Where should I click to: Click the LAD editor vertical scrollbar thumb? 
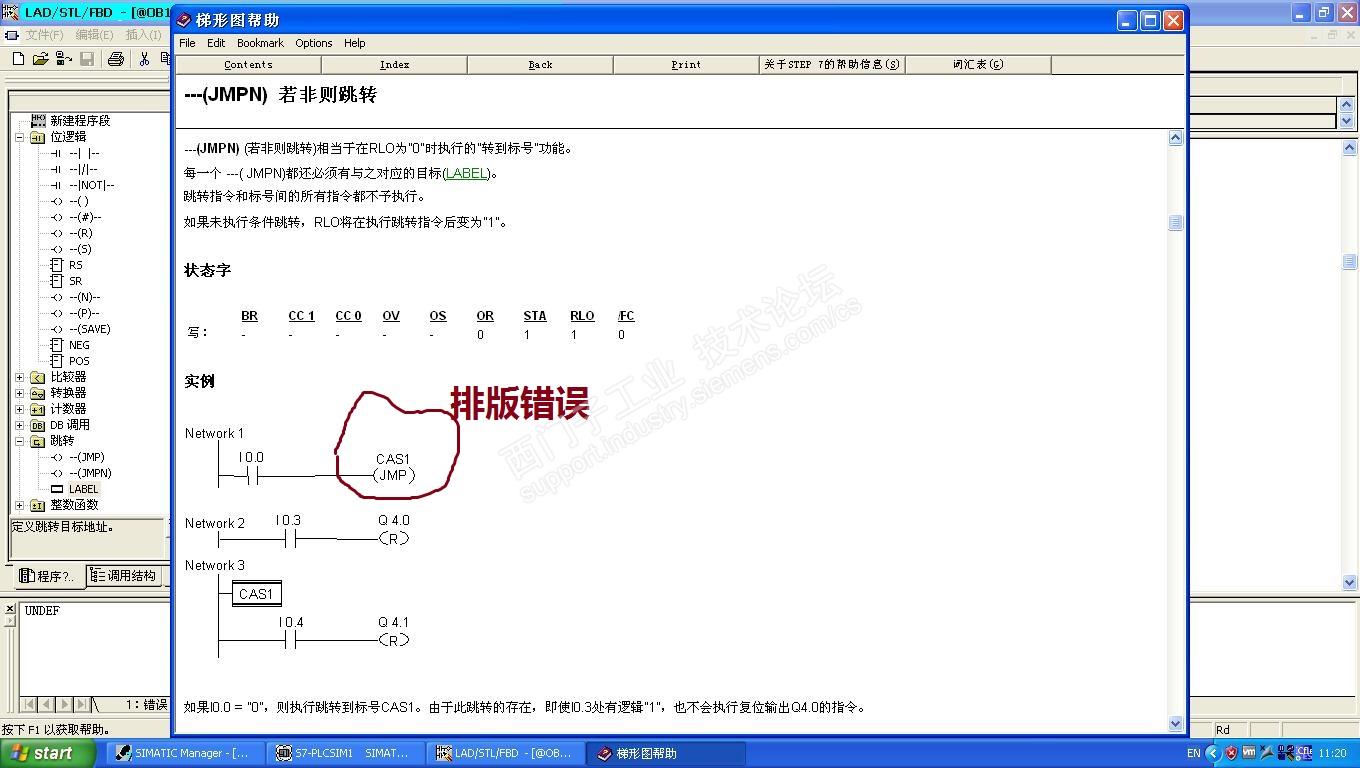click(x=1349, y=262)
